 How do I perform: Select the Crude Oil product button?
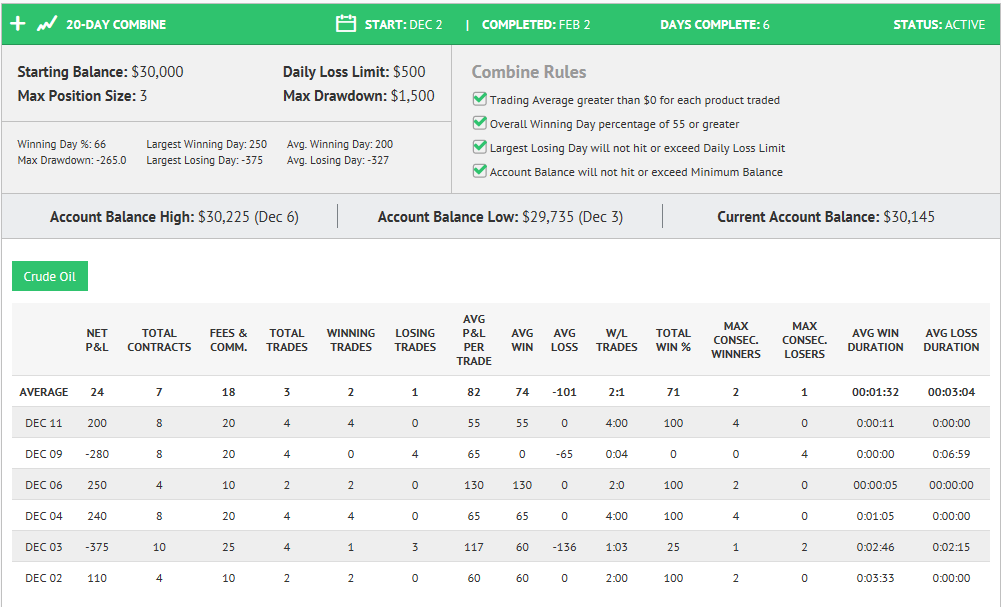pos(50,276)
